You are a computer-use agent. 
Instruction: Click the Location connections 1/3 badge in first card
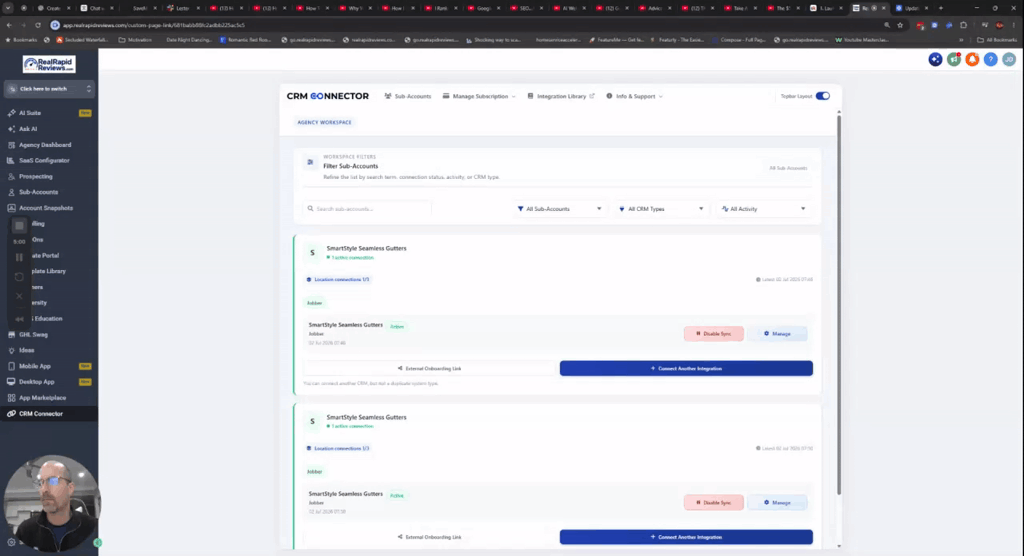point(338,280)
